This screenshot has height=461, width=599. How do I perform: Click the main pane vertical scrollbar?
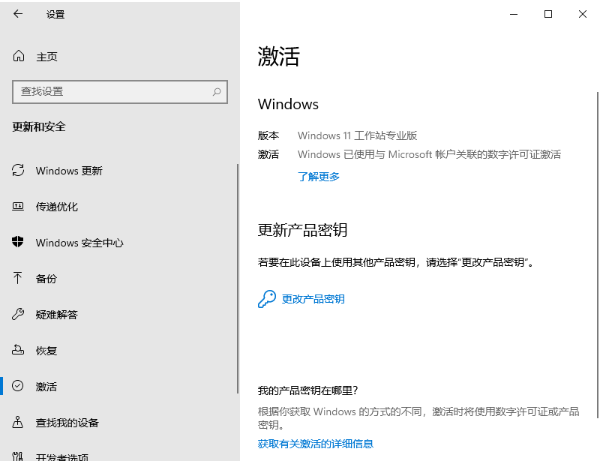click(x=597, y=255)
